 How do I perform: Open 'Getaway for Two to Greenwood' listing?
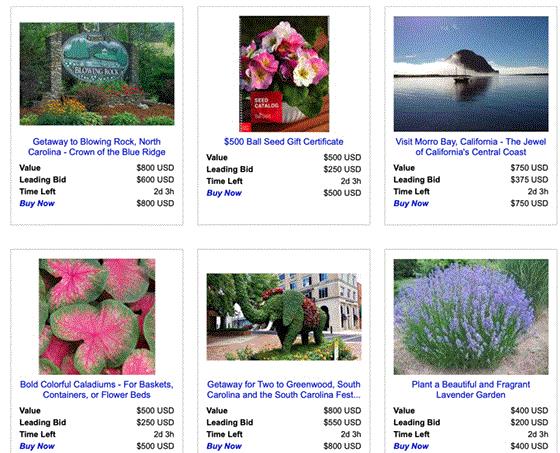point(284,390)
